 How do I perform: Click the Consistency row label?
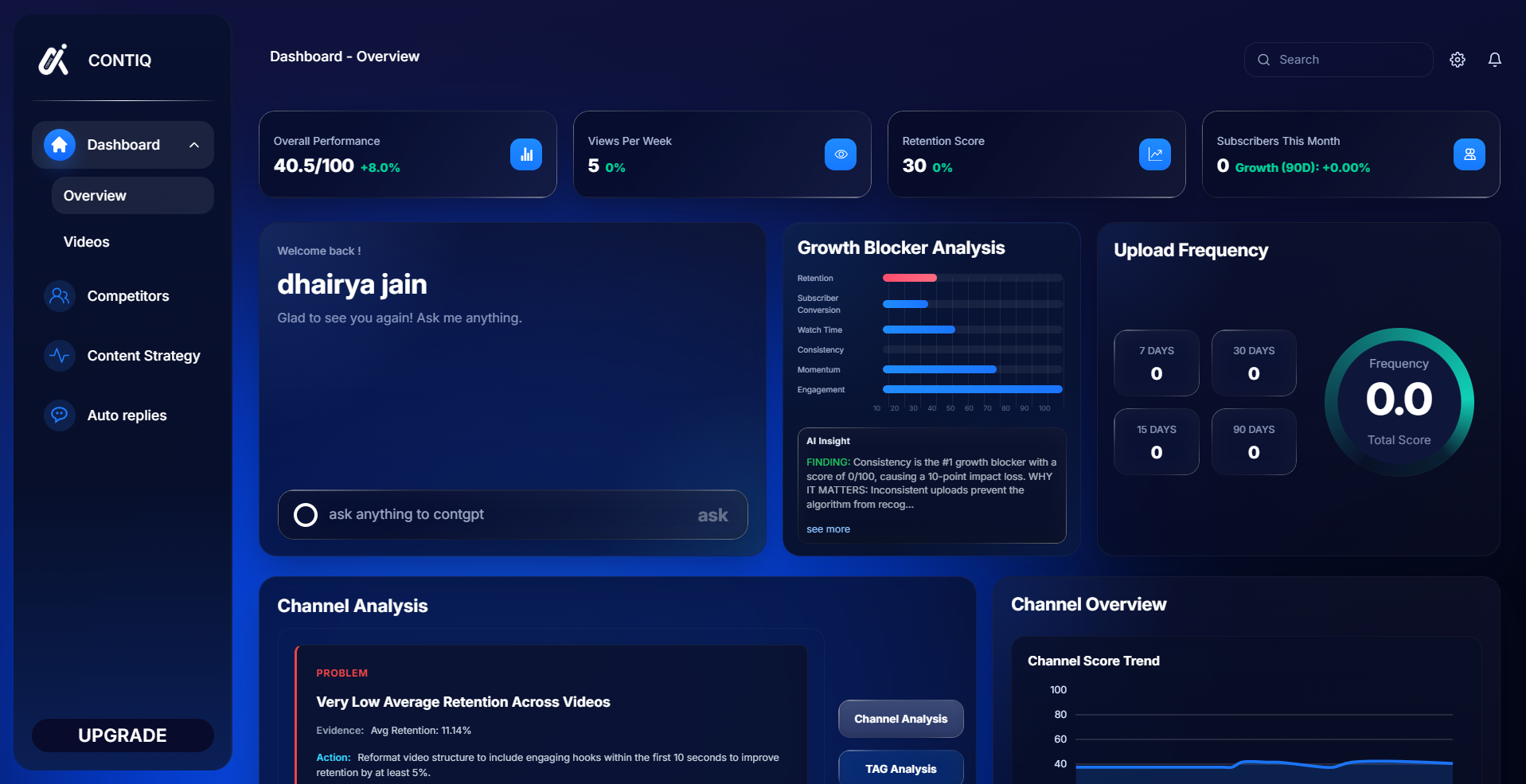pos(821,349)
